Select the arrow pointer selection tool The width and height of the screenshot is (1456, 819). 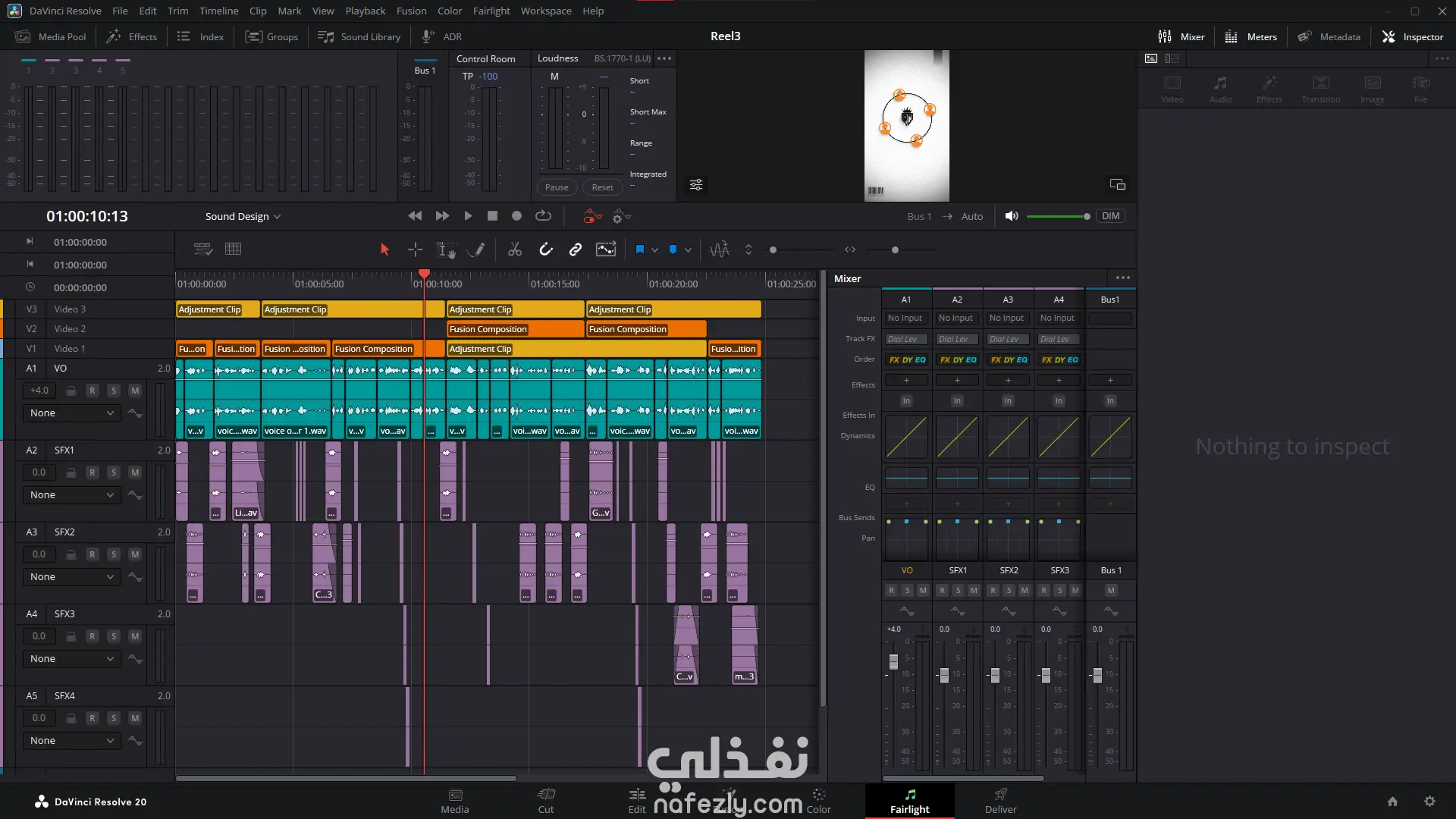point(384,249)
